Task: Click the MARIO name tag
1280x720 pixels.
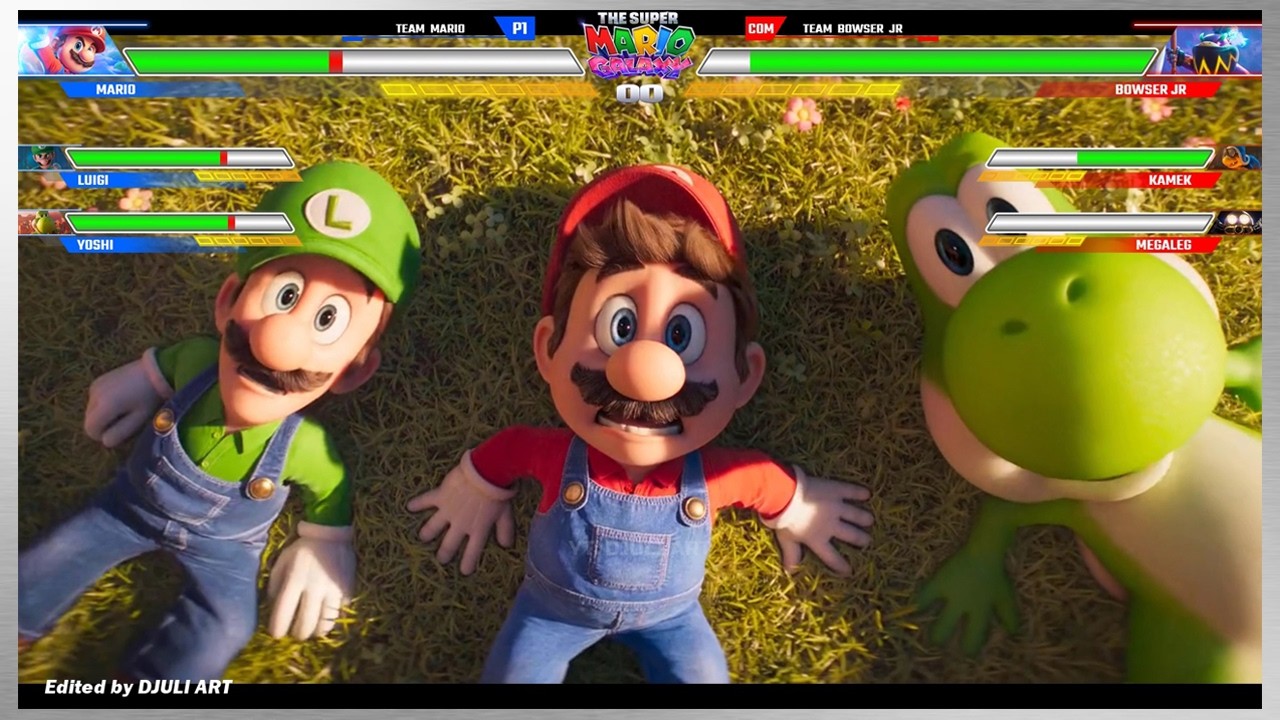Action: (x=116, y=90)
